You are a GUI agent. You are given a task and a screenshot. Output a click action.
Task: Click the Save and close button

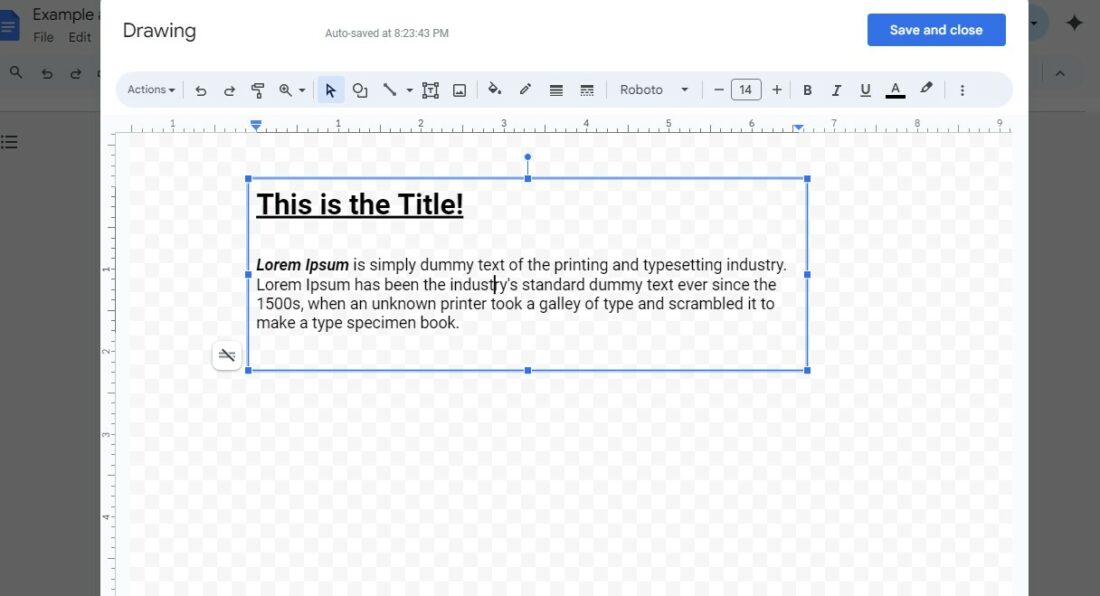(x=936, y=30)
